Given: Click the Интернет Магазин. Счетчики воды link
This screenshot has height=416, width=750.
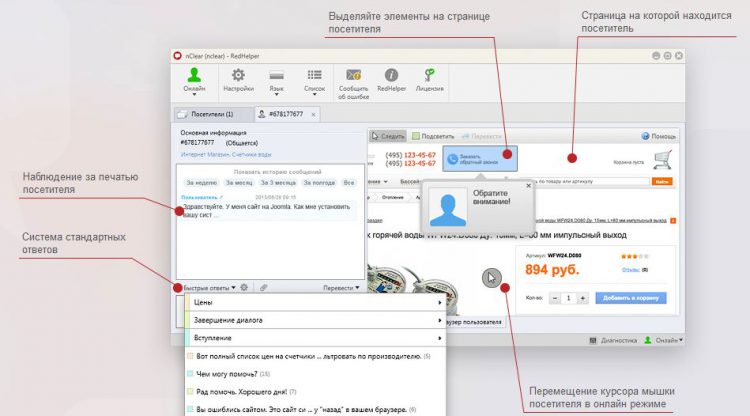Looking at the screenshot, I should [x=226, y=154].
